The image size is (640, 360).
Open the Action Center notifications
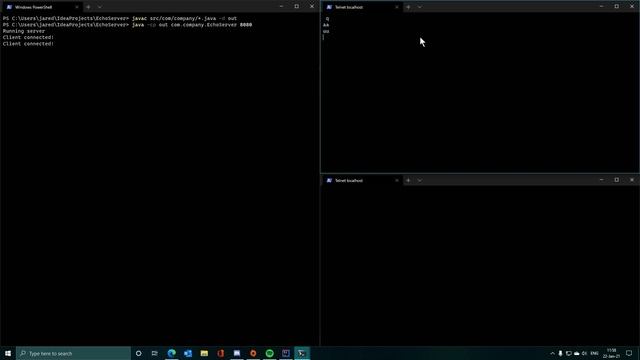pyautogui.click(x=629, y=353)
